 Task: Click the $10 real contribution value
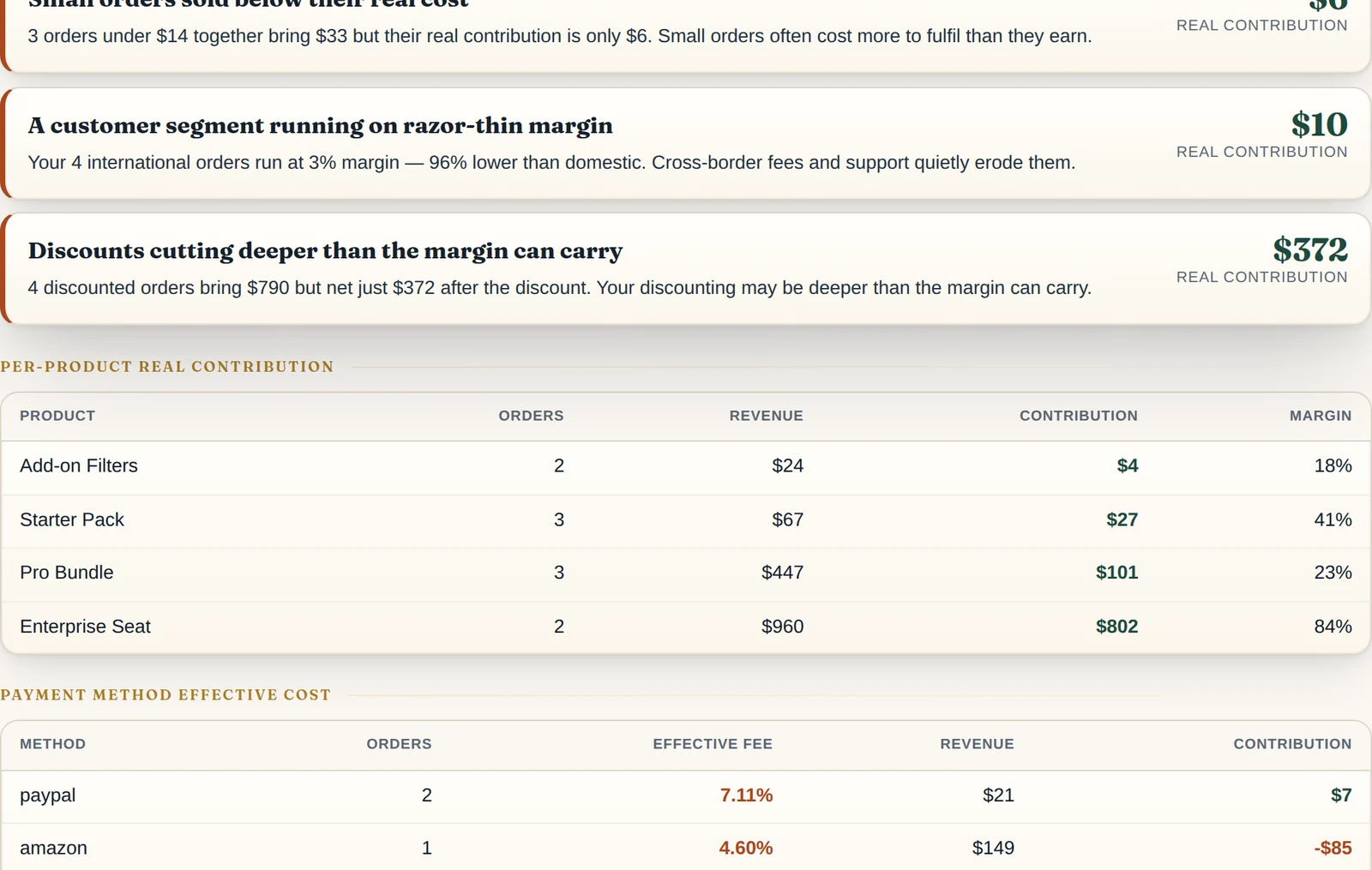(1319, 125)
